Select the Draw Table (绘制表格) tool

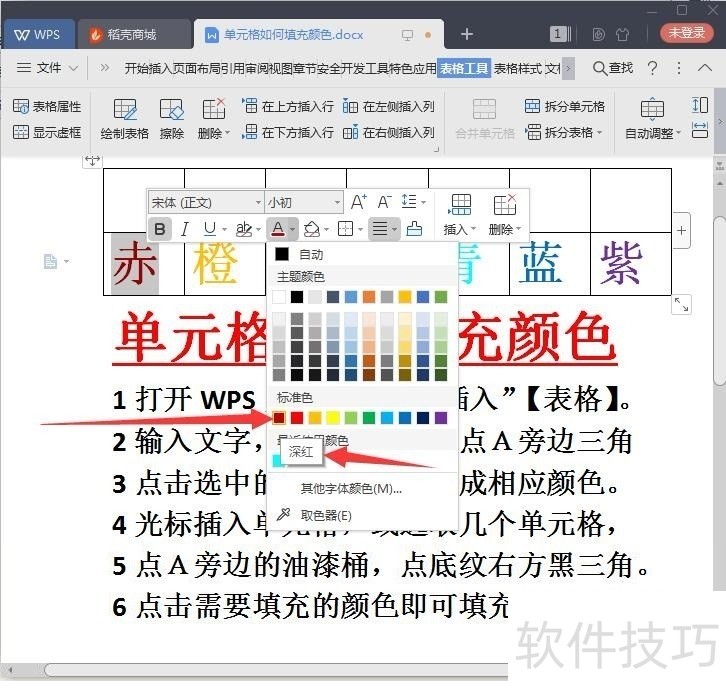tap(125, 119)
